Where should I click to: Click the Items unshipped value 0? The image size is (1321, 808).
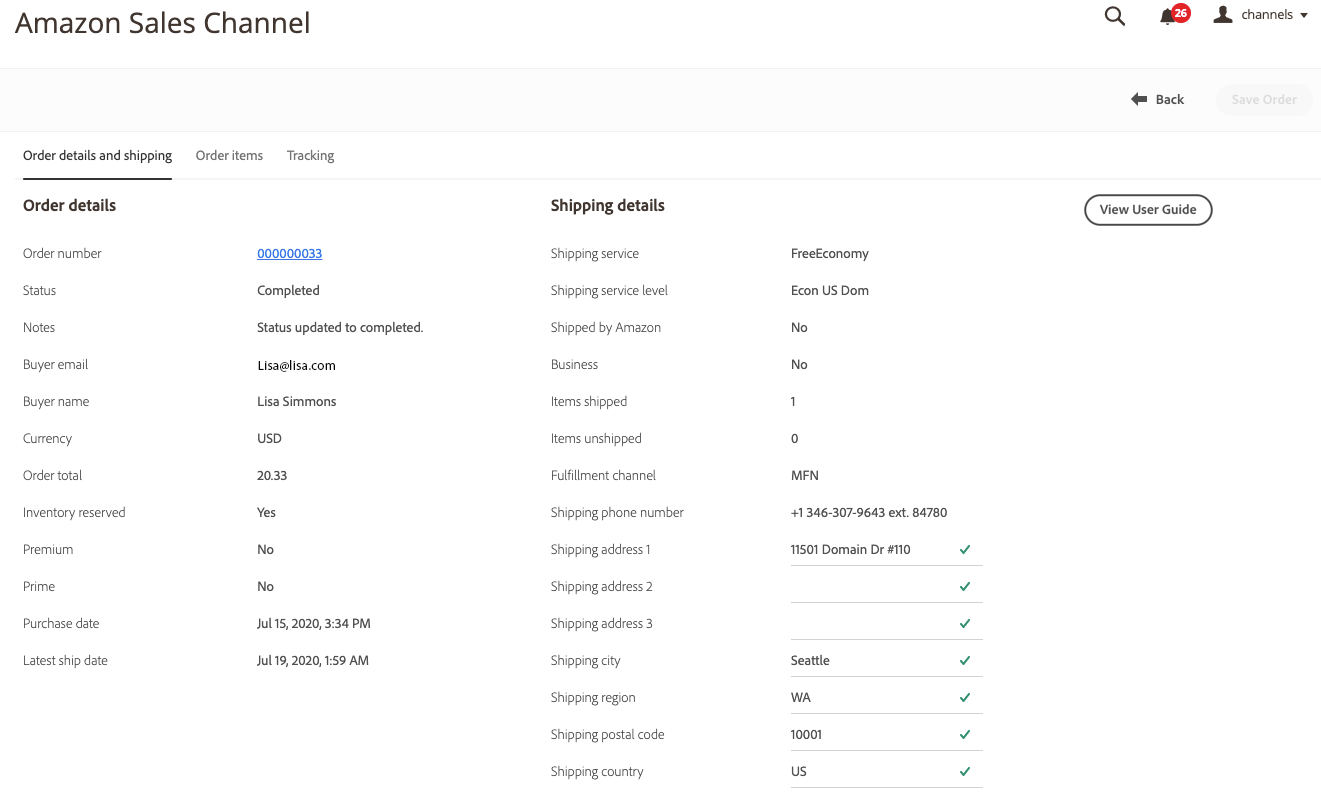pyautogui.click(x=795, y=438)
